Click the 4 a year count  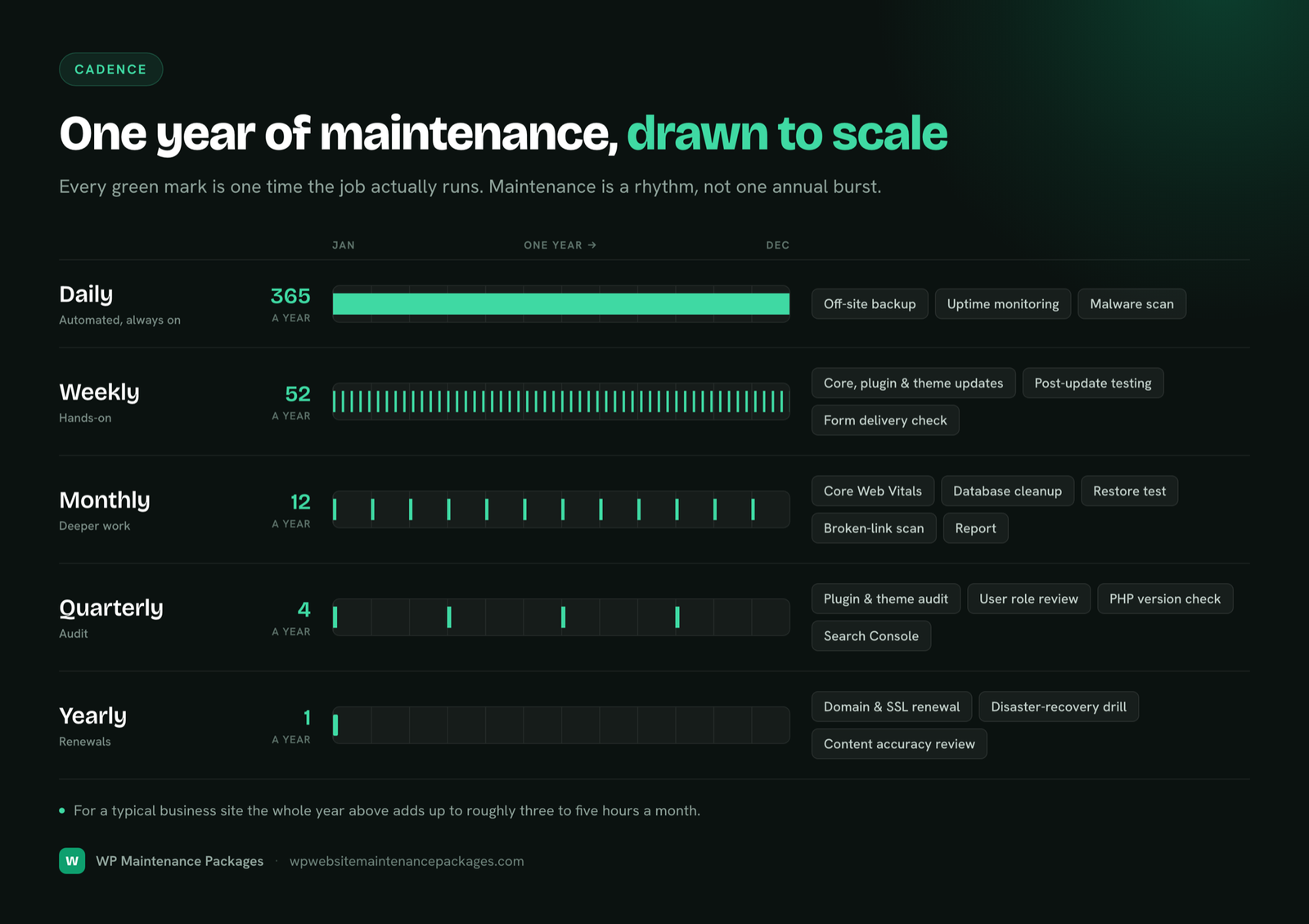[x=291, y=618]
